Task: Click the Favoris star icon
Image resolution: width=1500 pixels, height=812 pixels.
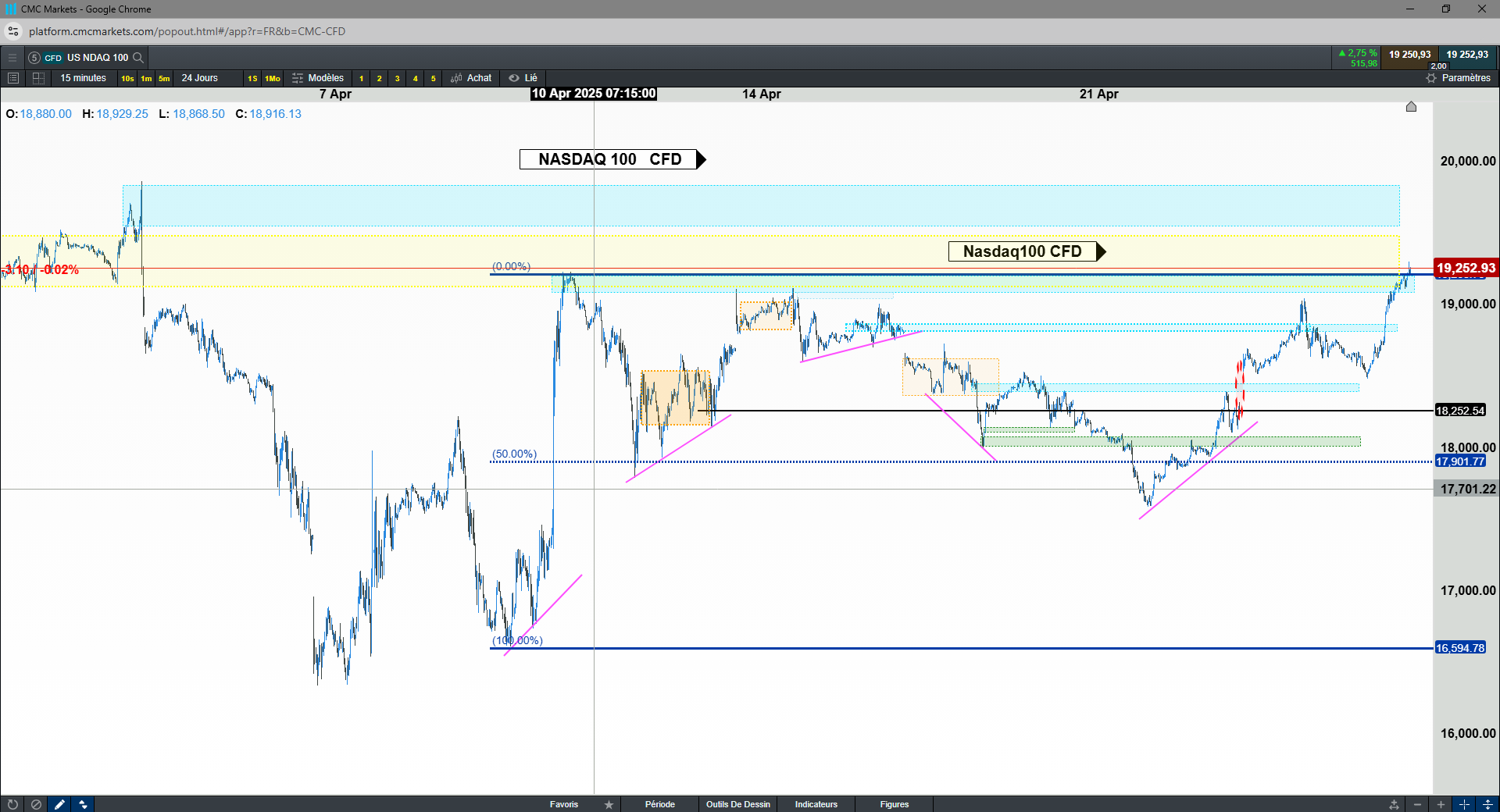Action: tap(609, 804)
